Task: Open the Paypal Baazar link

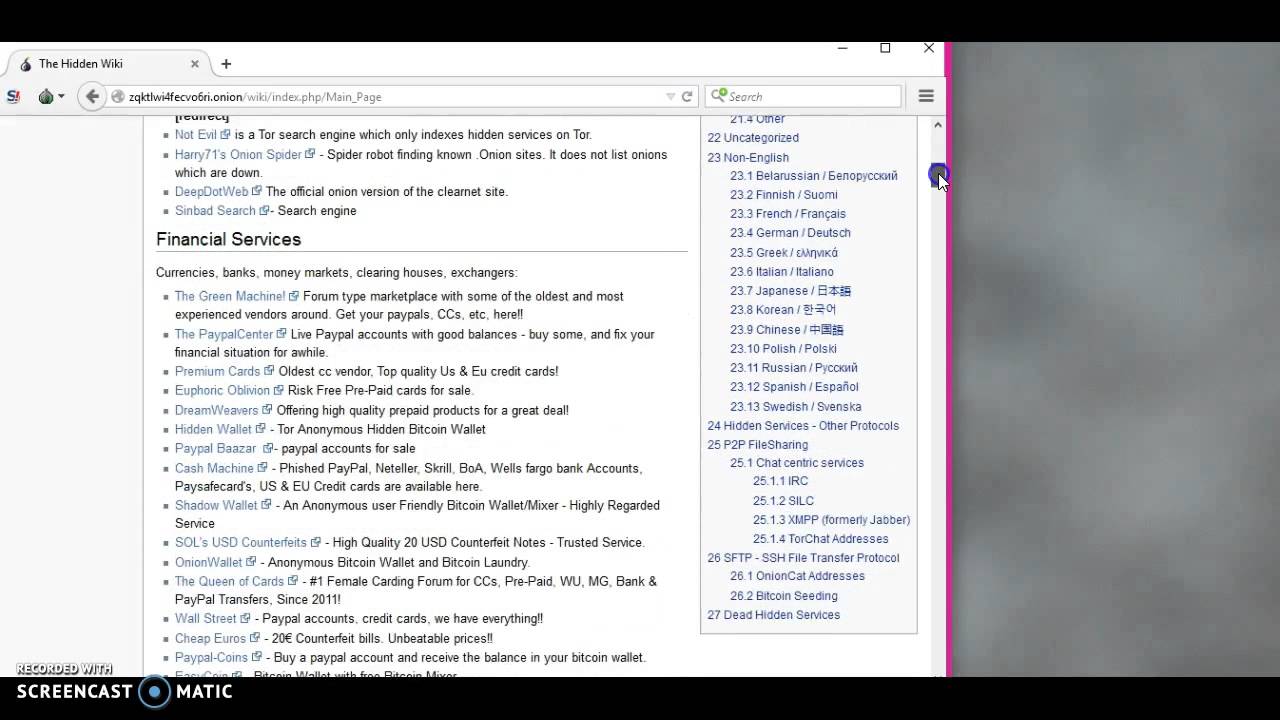Action: tap(216, 449)
